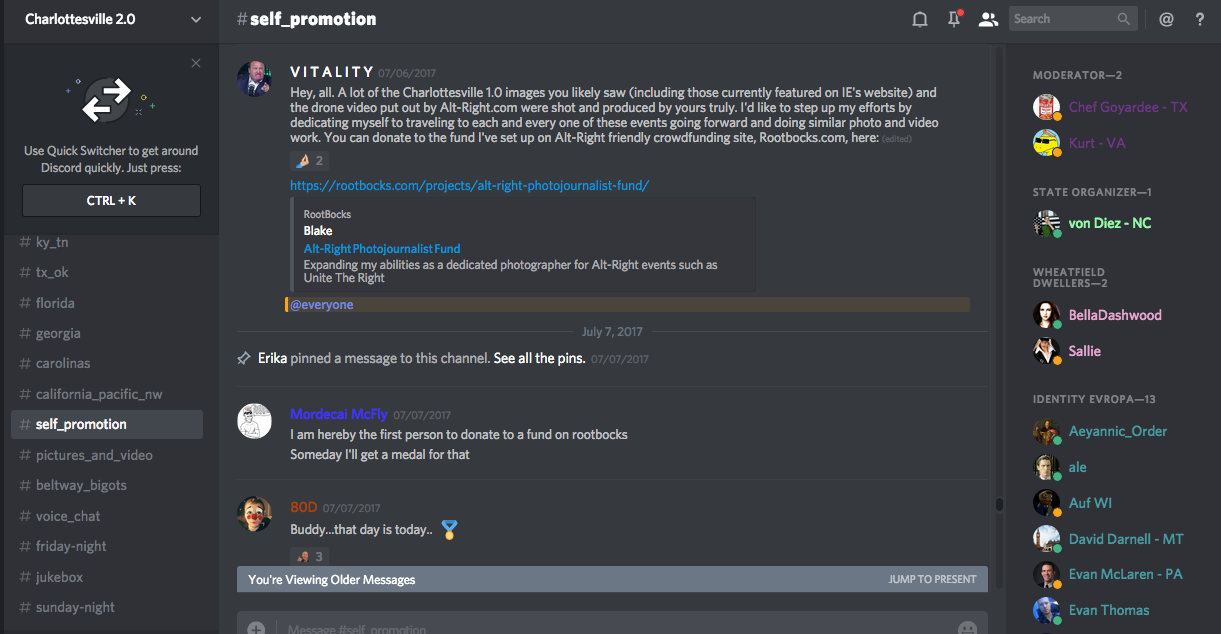Viewport: 1221px width, 634px height.
Task: Open recent mentions at-sign icon
Action: tap(1166, 19)
